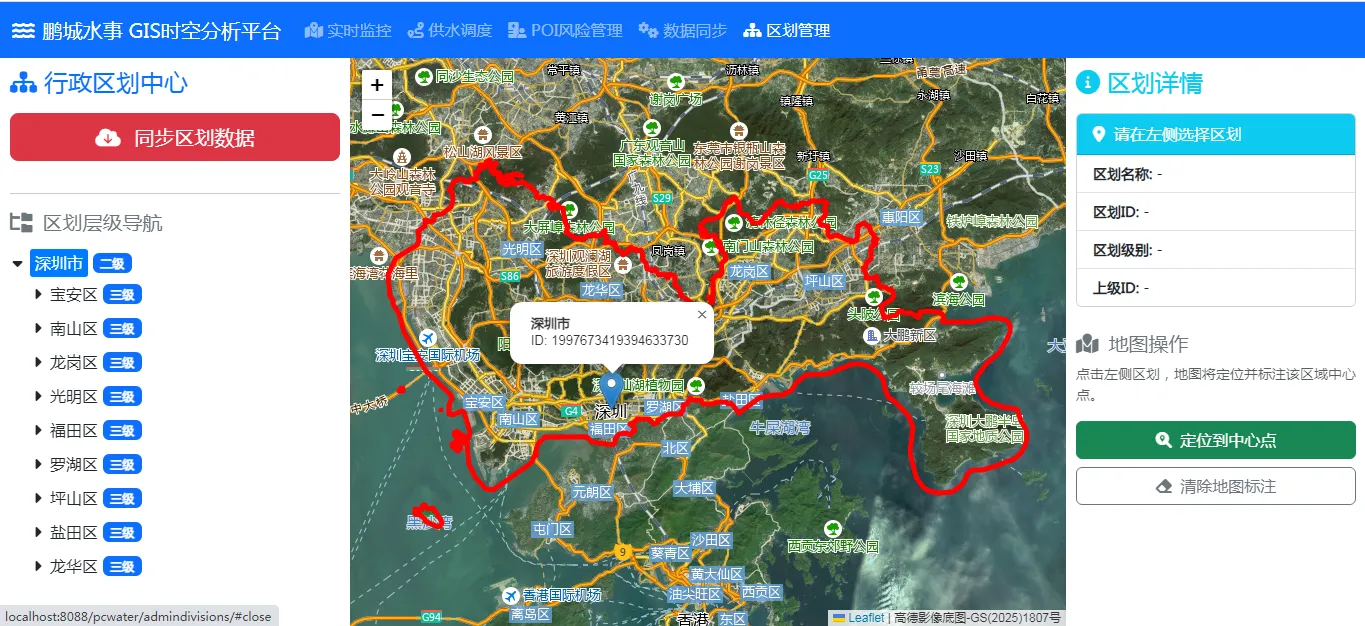Click 香港国际机场 airport icon on map
Viewport: 1365px width, 626px height.
tap(512, 595)
